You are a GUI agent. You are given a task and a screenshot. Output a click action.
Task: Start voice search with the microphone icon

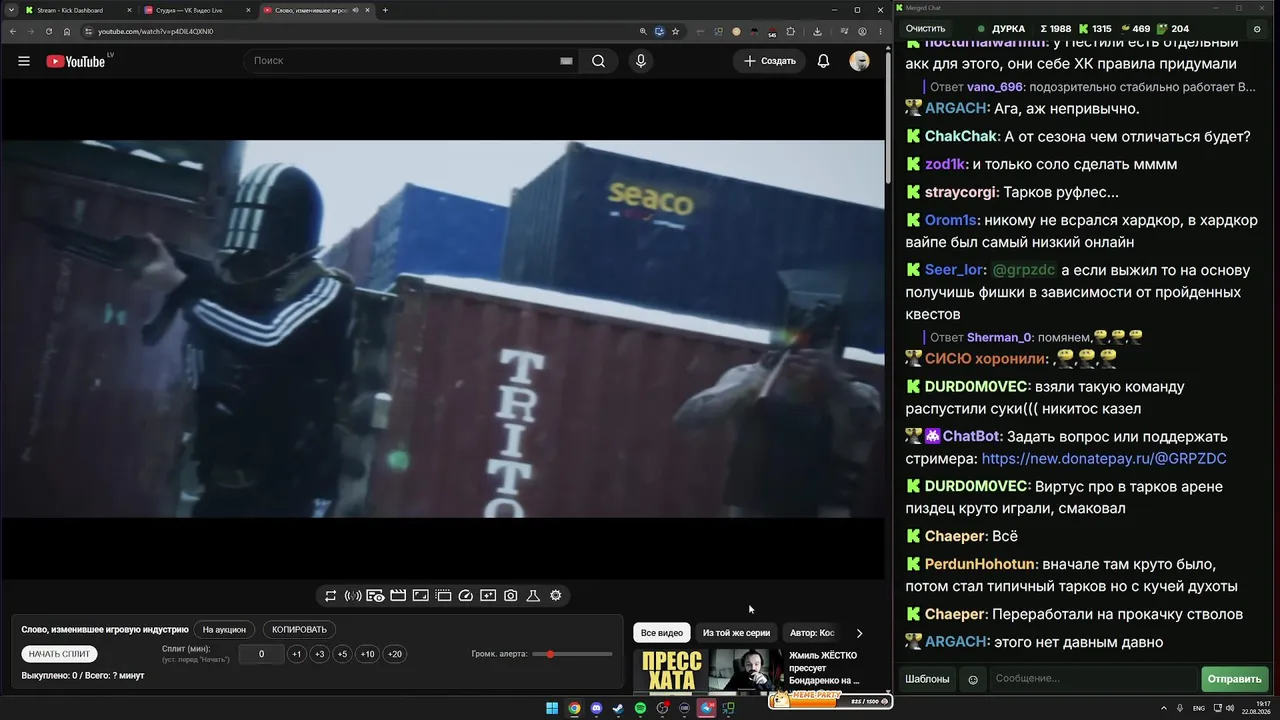point(641,61)
